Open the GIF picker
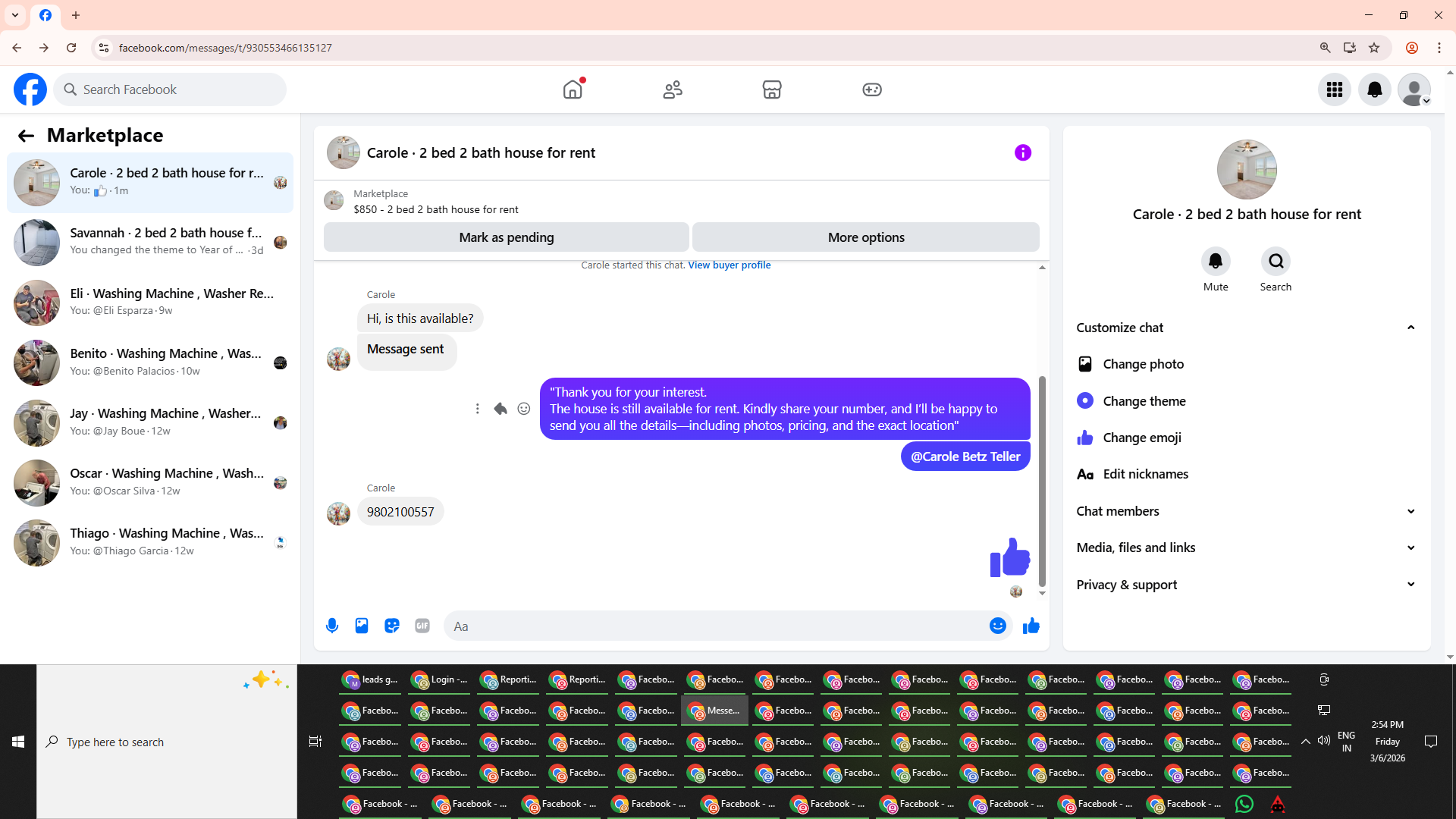This screenshot has width=1456, height=819. (422, 626)
